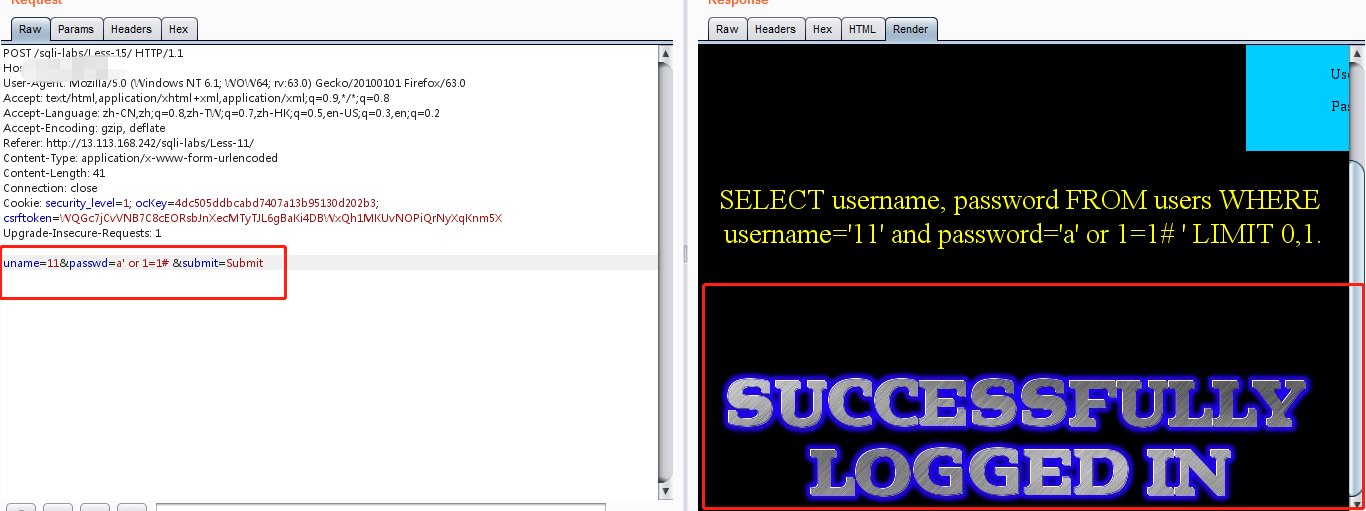This screenshot has height=511, width=1366.
Task: Switch to the Request Raw tab
Action: click(30, 29)
